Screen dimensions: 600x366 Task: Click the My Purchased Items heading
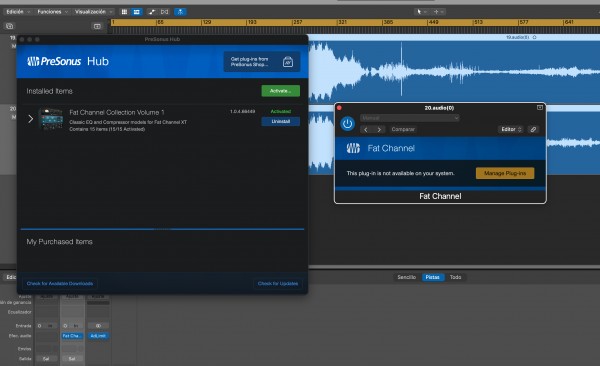coord(59,242)
